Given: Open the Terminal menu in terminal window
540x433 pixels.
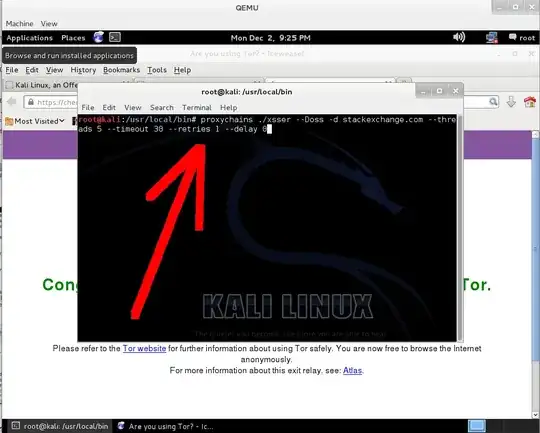Looking at the screenshot, I should [x=197, y=107].
